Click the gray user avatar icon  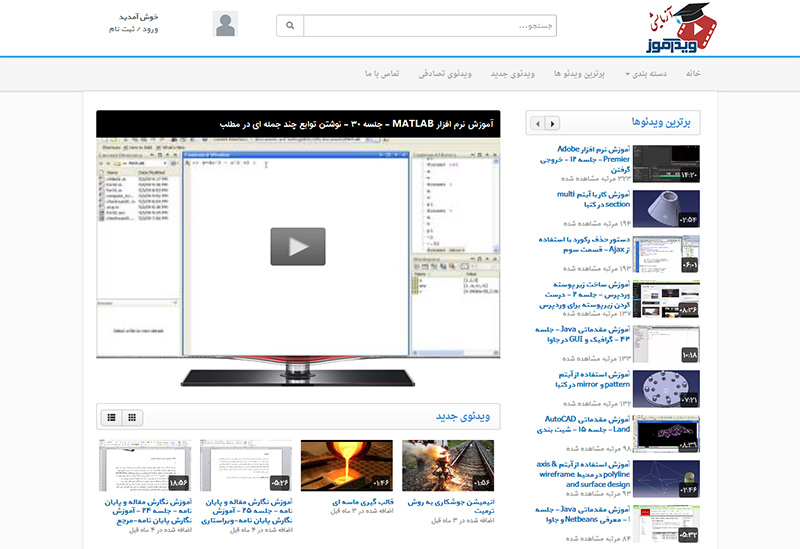pos(225,25)
